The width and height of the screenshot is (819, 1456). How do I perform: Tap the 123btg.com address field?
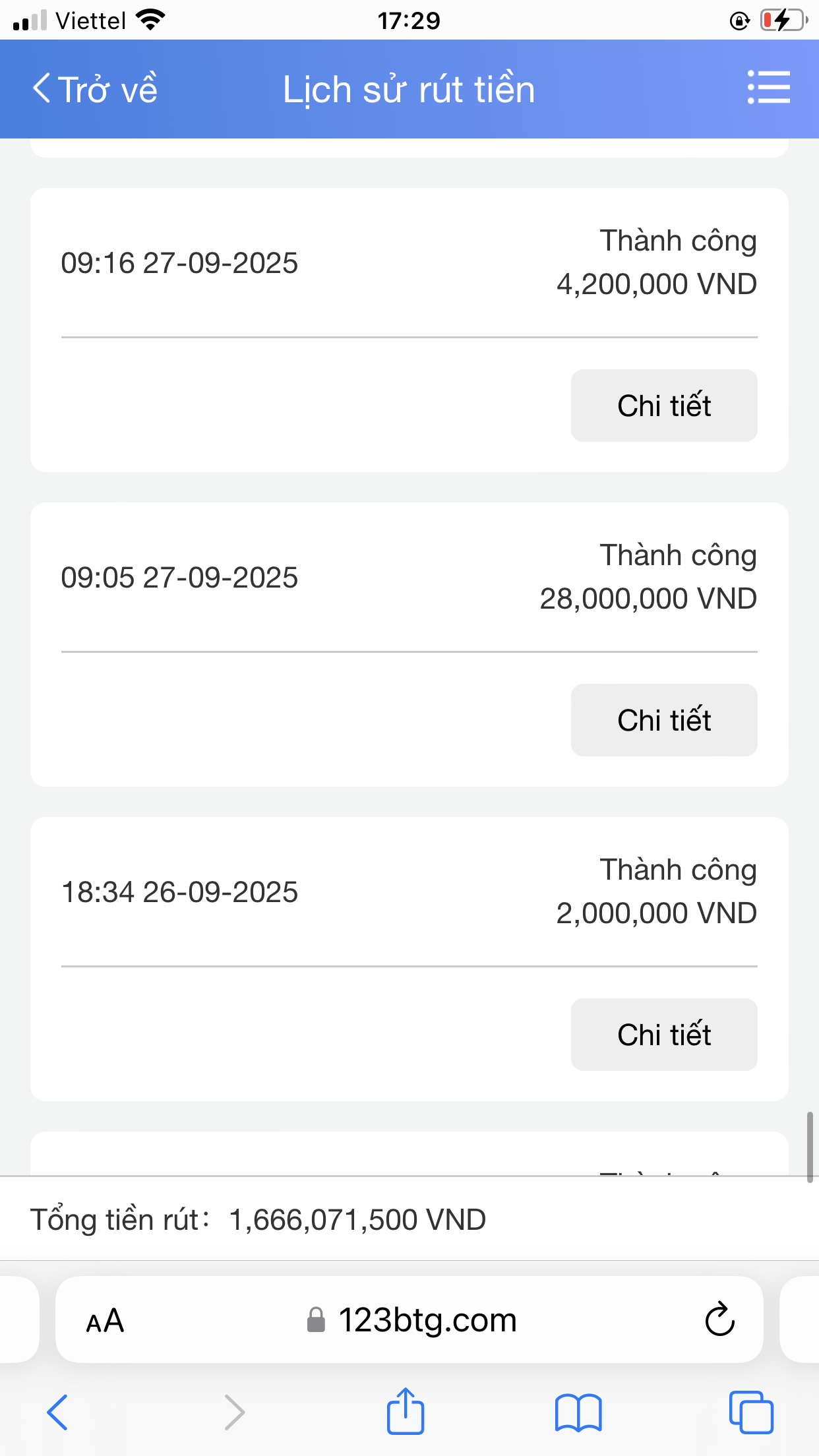[x=427, y=1320]
